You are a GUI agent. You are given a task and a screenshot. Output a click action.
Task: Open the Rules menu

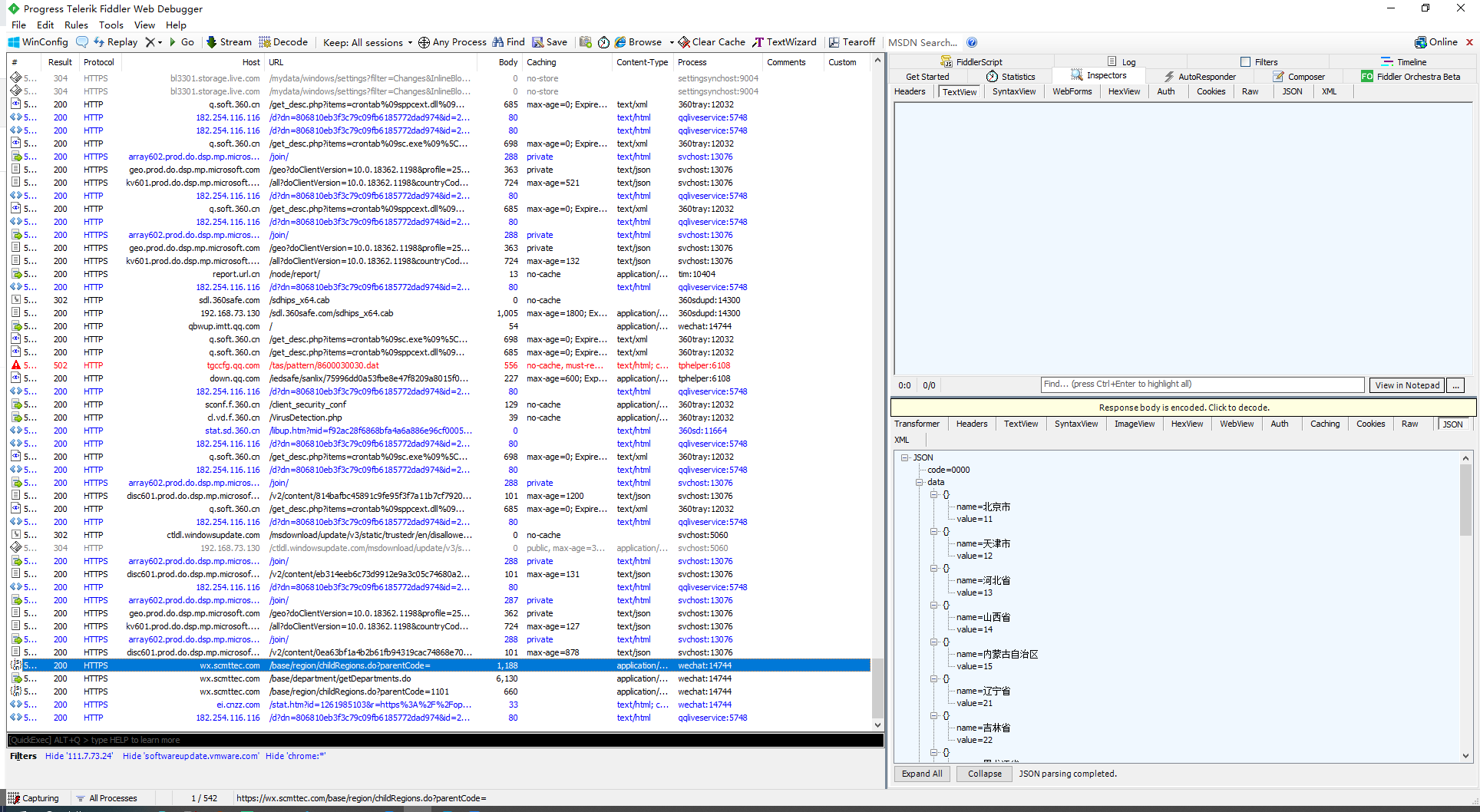tap(76, 25)
